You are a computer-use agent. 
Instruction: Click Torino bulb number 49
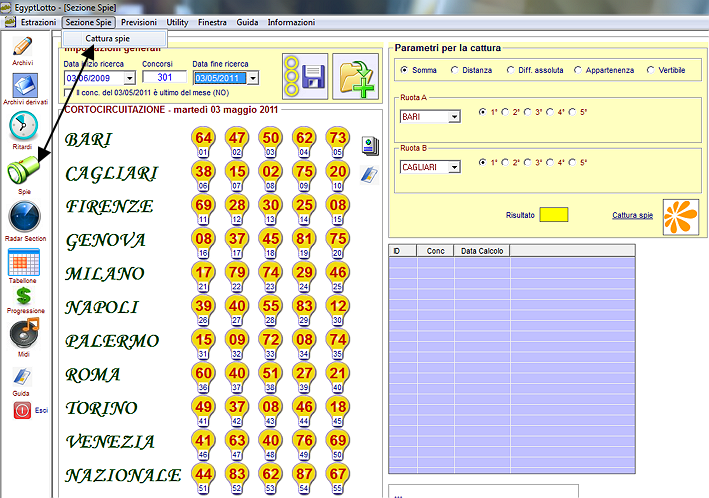click(x=203, y=411)
